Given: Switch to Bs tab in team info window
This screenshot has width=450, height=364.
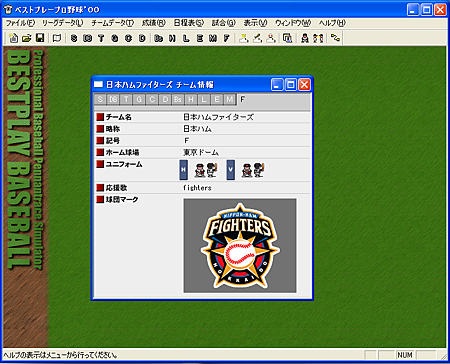Looking at the screenshot, I should coord(178,99).
